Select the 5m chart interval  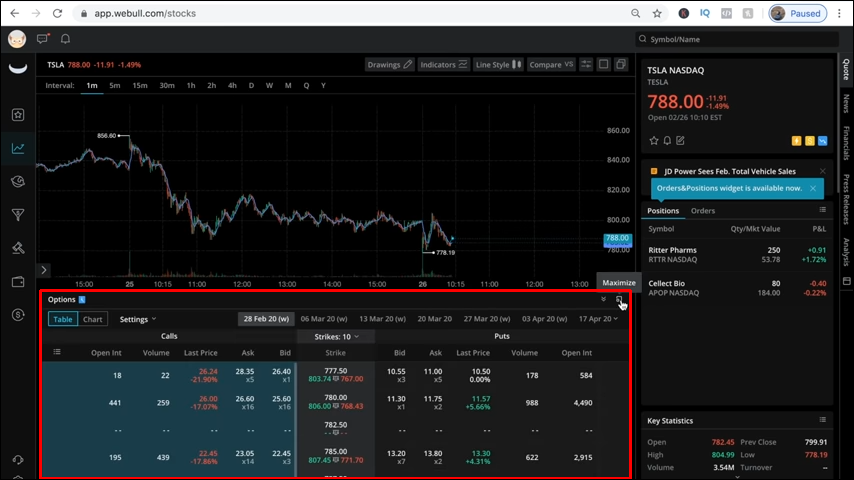click(114, 86)
